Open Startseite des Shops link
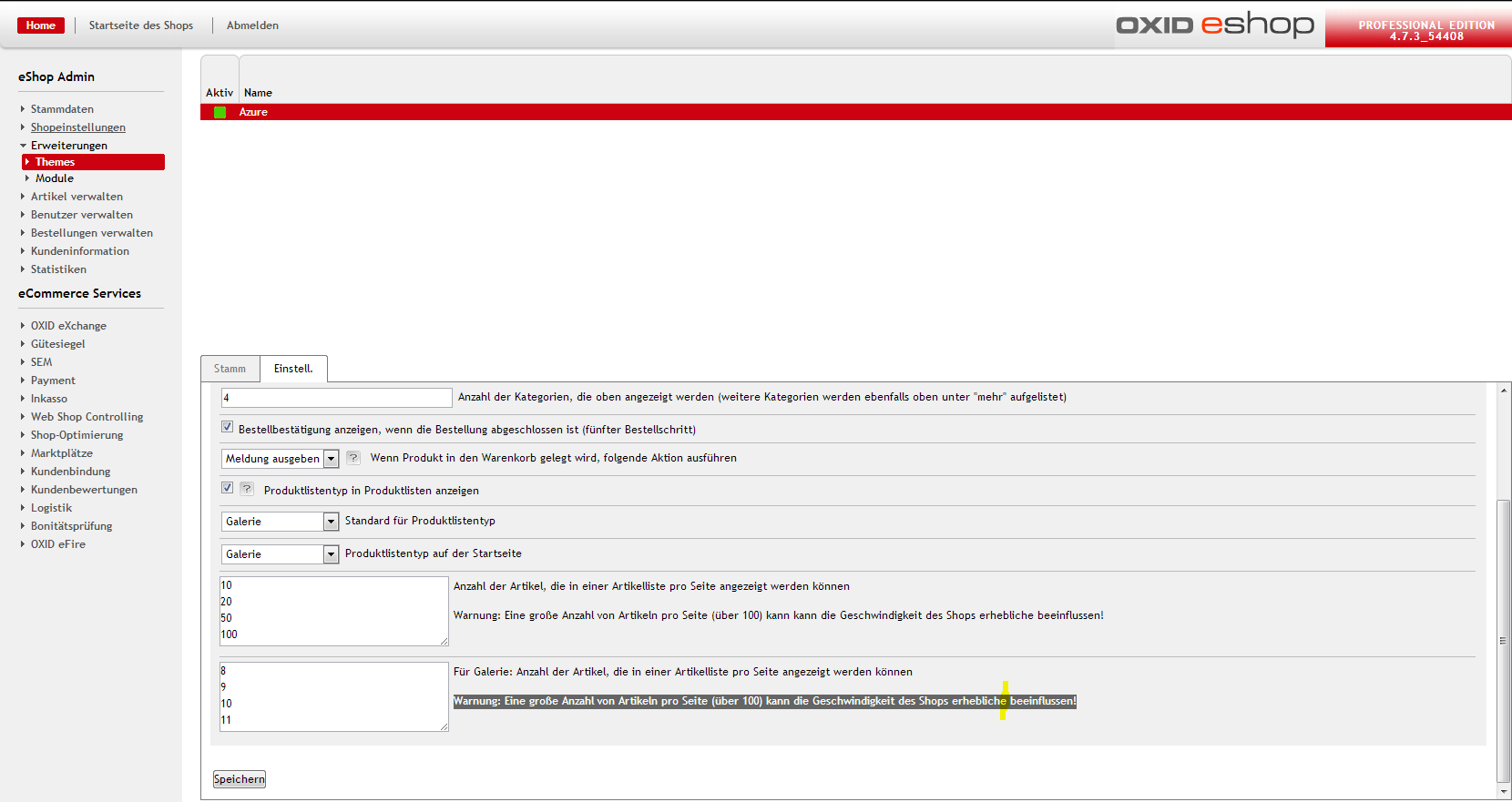 [x=141, y=25]
